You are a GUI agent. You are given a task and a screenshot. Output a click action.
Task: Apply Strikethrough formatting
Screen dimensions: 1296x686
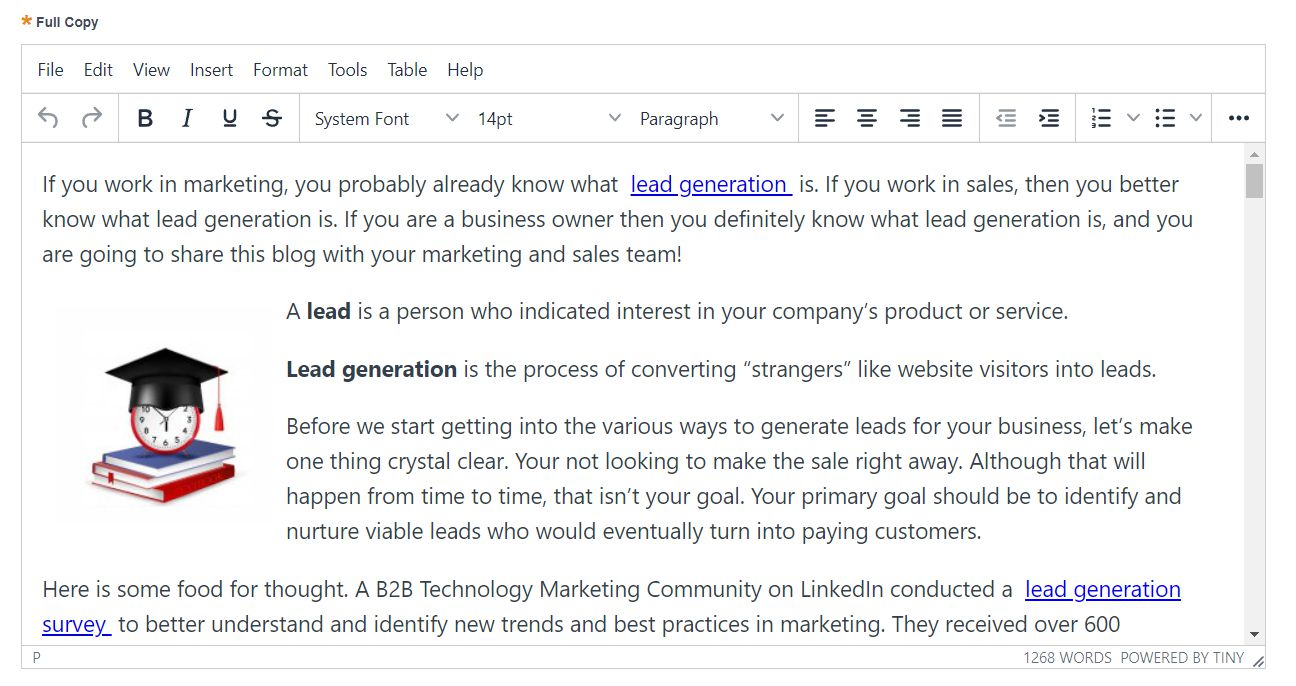pos(272,118)
